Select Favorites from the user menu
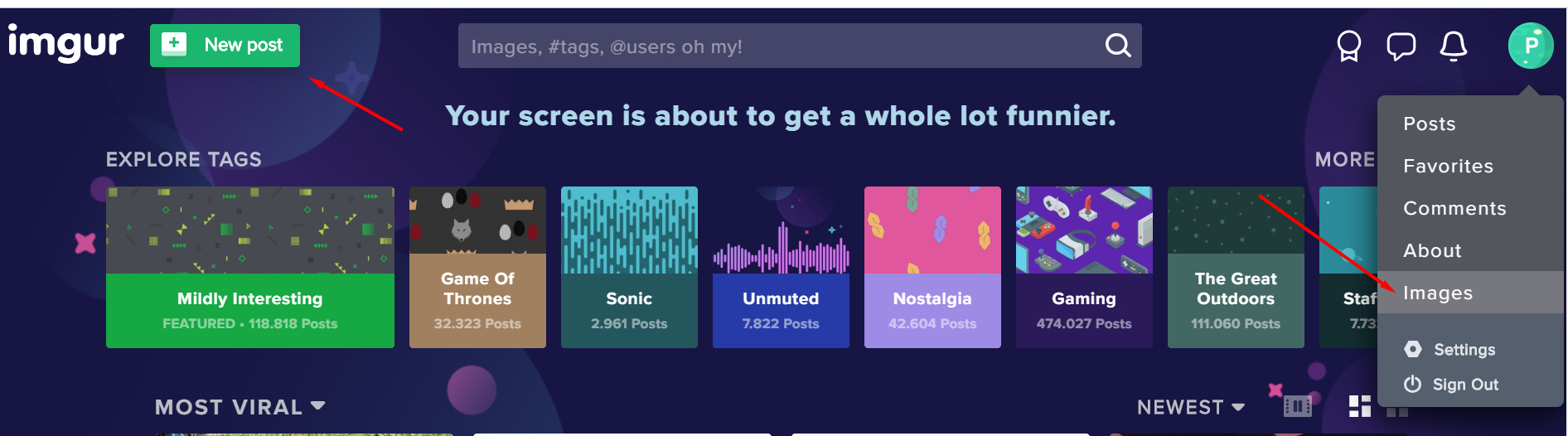 (x=1448, y=167)
